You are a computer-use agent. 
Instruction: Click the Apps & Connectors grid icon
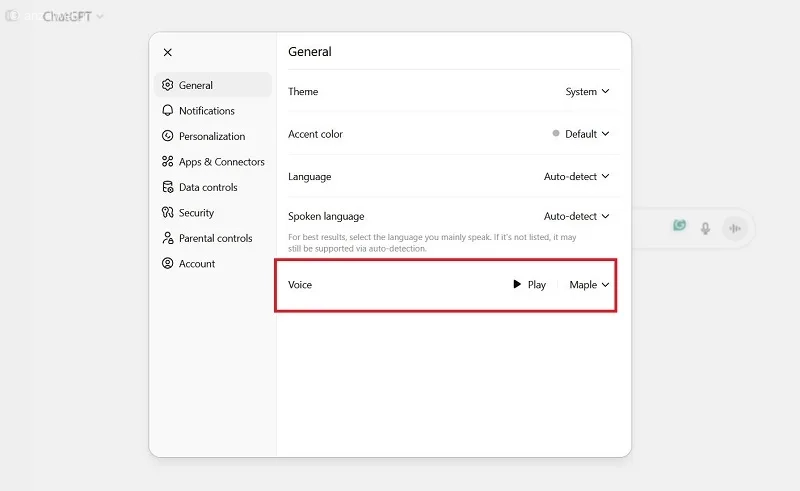(168, 162)
